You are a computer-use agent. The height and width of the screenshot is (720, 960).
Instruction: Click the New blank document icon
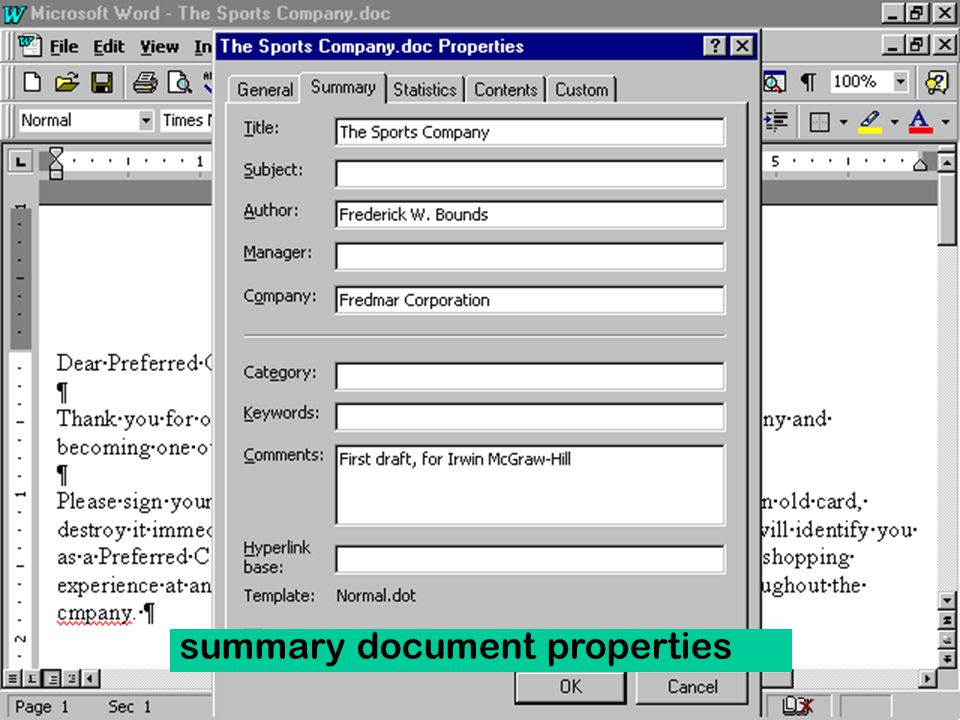[32, 82]
